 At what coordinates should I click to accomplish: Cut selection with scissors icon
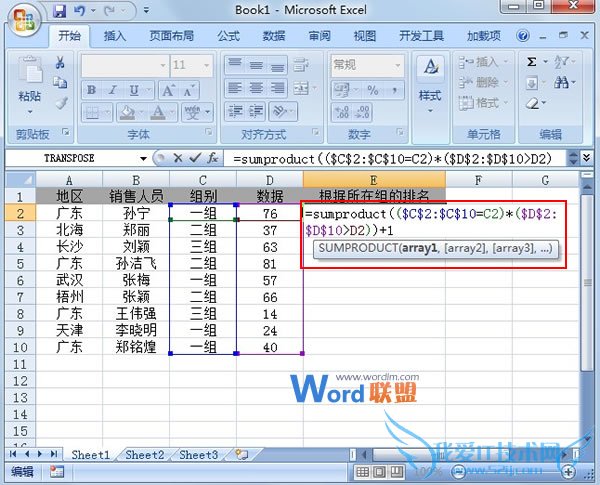pos(60,62)
